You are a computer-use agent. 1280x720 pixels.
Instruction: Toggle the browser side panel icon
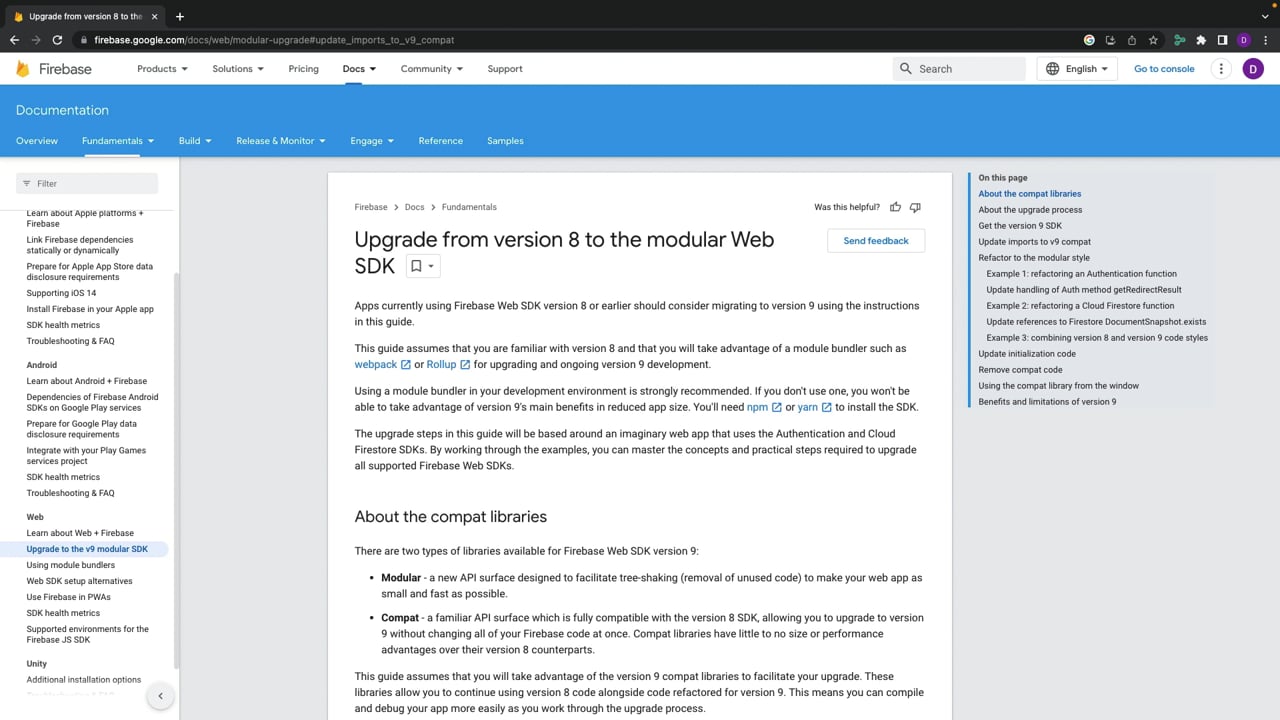pyautogui.click(x=1222, y=40)
